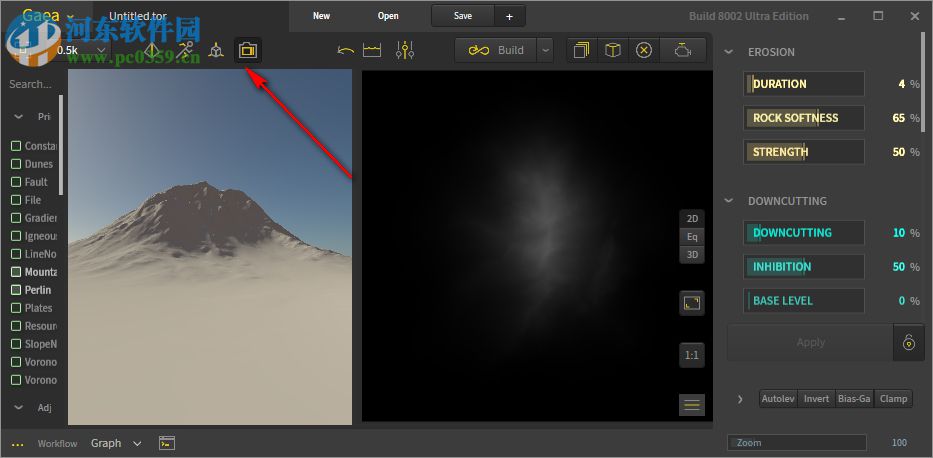Open the Gaea application menu dropdown
The width and height of the screenshot is (933, 458).
pyautogui.click(x=49, y=16)
